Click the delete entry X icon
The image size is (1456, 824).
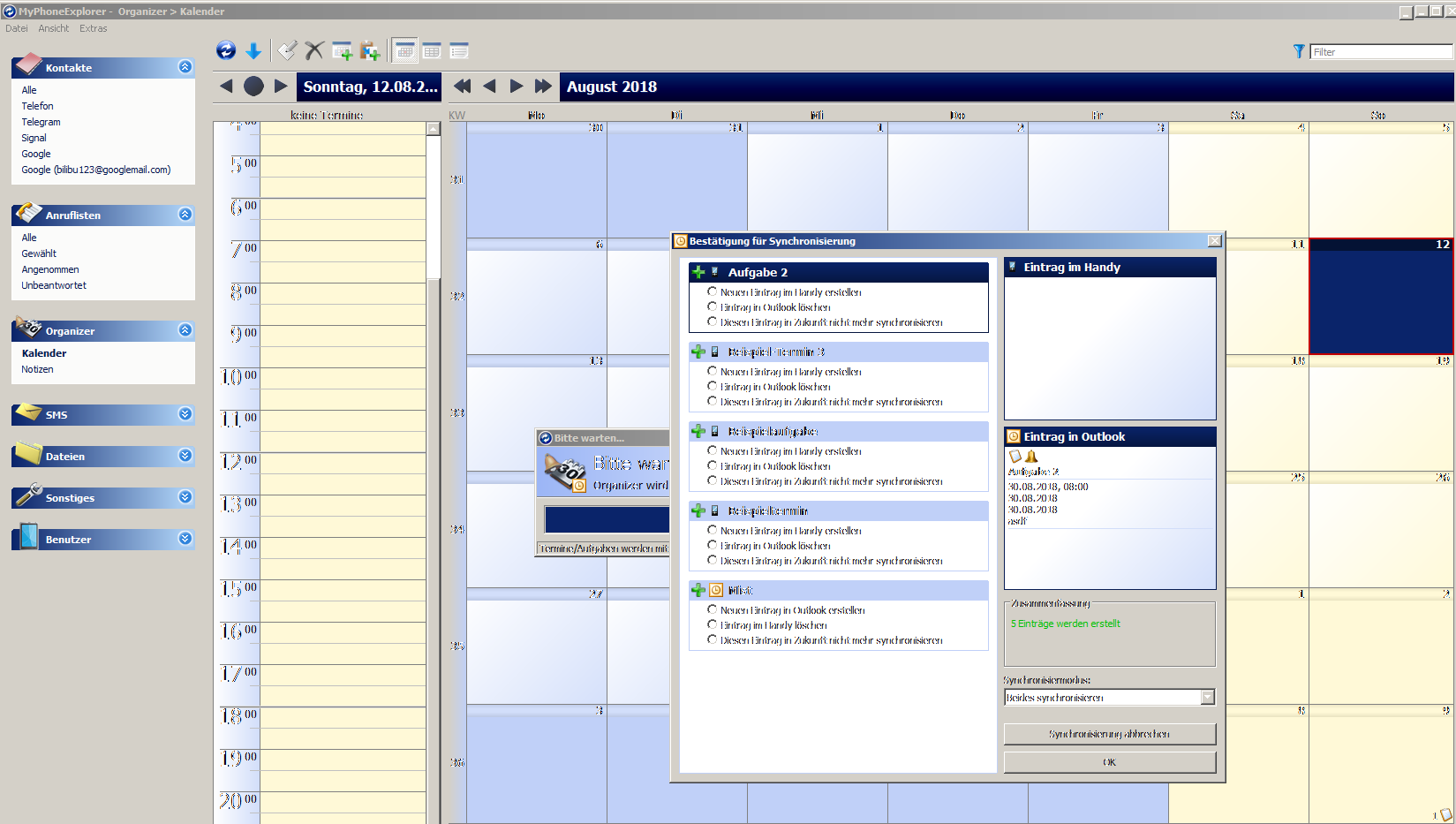313,50
